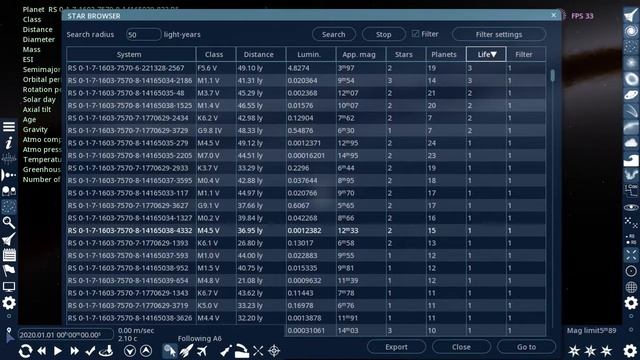Click the sync real time circular arrows icon
The width and height of the screenshot is (640, 360).
click(x=25, y=351)
